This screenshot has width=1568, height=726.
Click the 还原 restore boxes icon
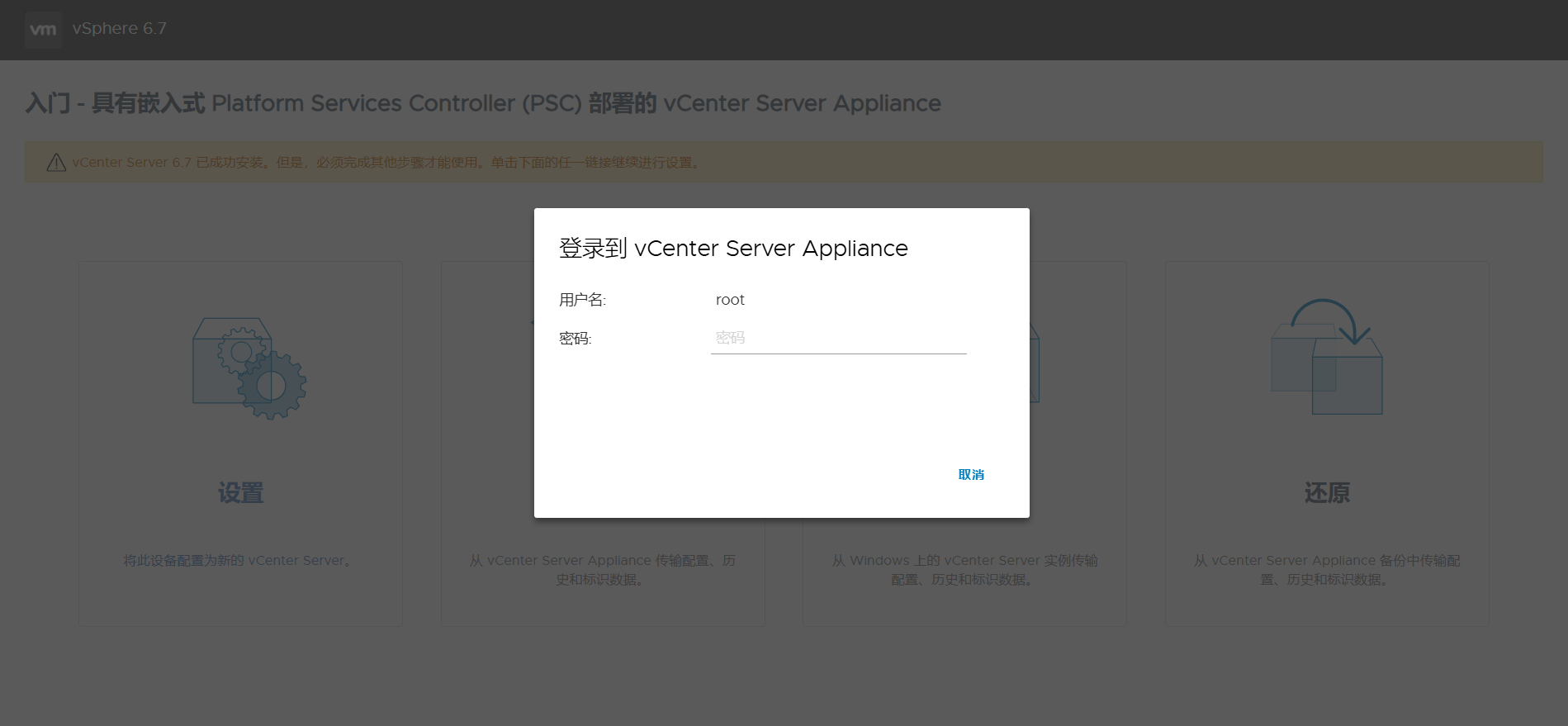tap(1327, 357)
